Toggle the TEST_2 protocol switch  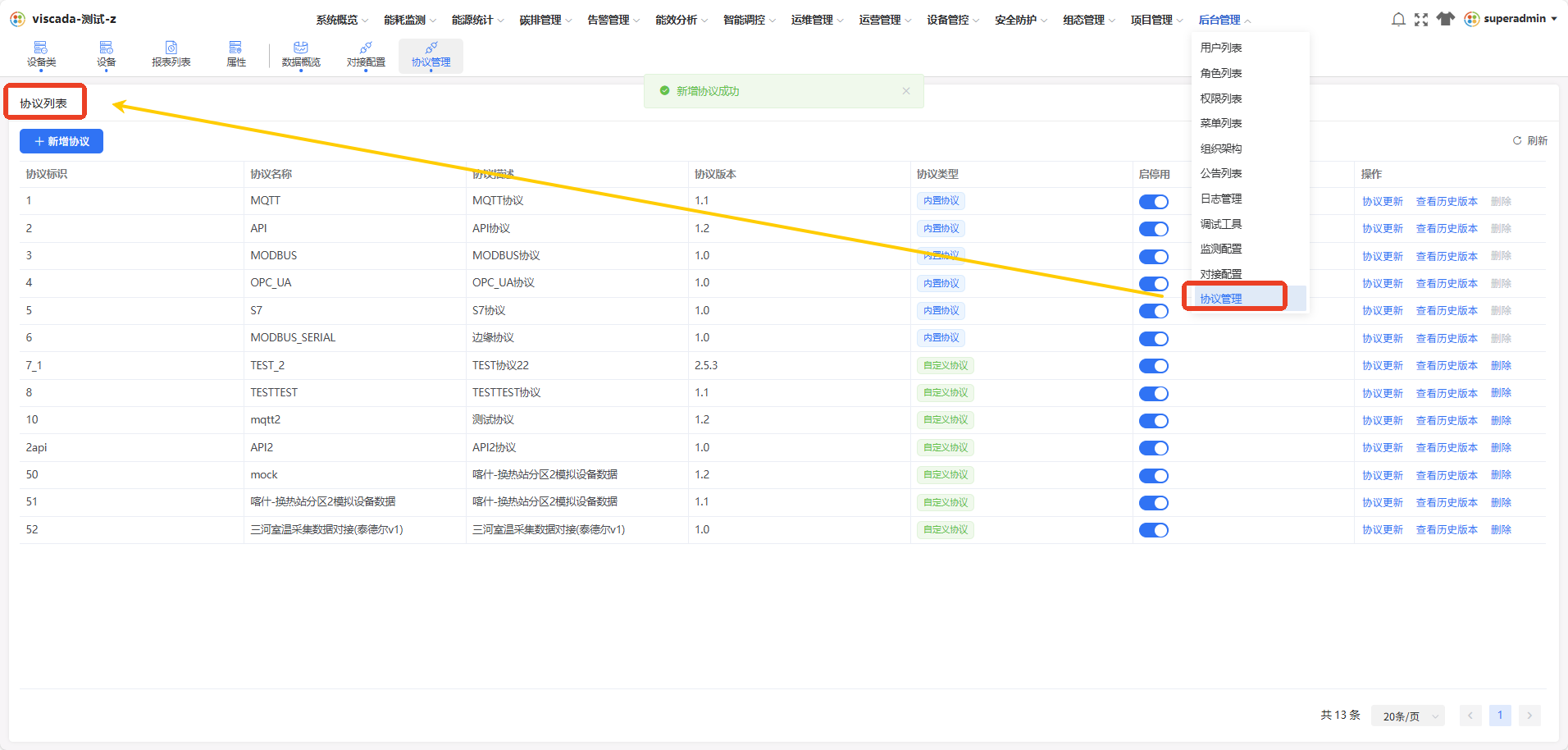tap(1153, 366)
